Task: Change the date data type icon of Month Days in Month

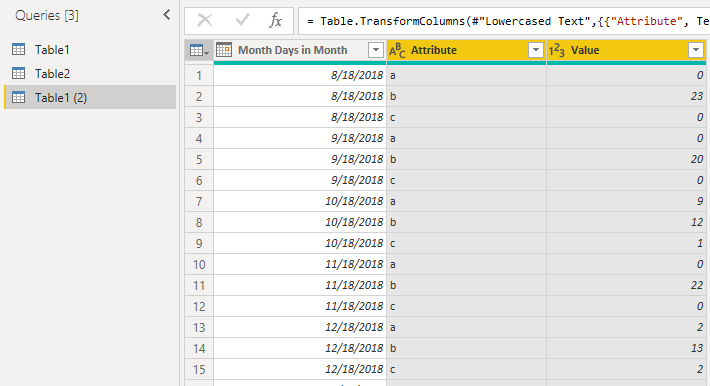Action: [x=224, y=50]
